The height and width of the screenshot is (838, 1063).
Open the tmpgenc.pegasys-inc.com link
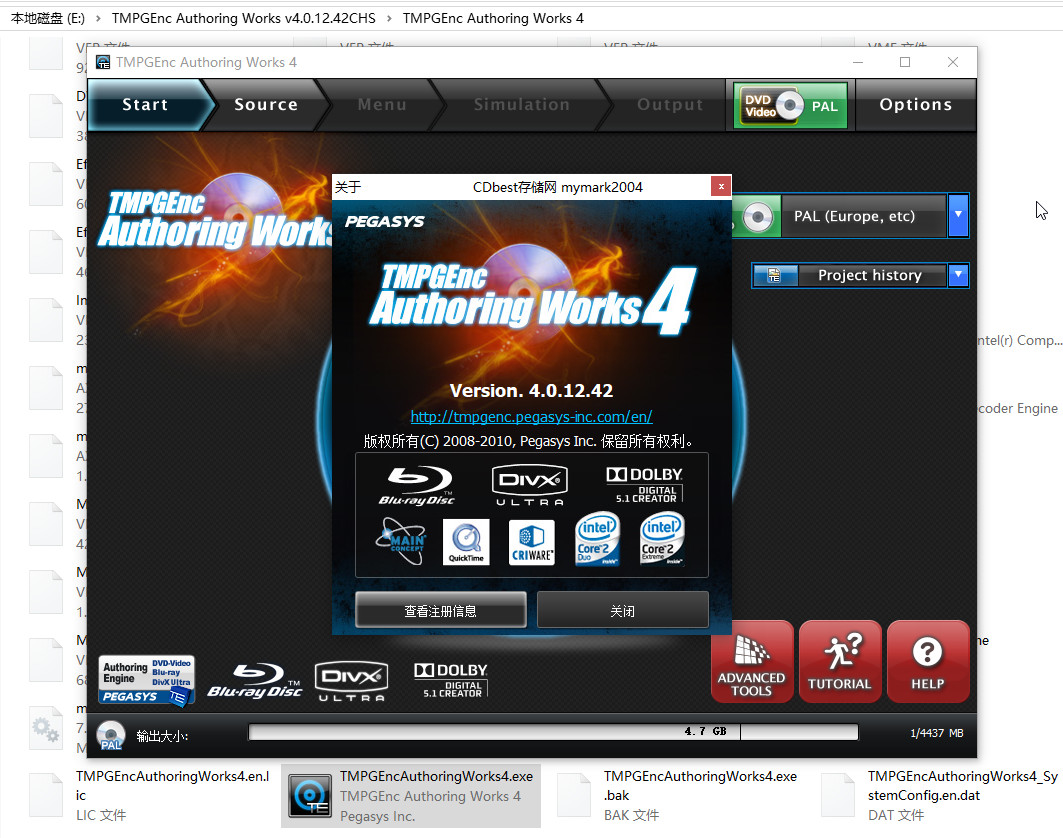[532, 416]
